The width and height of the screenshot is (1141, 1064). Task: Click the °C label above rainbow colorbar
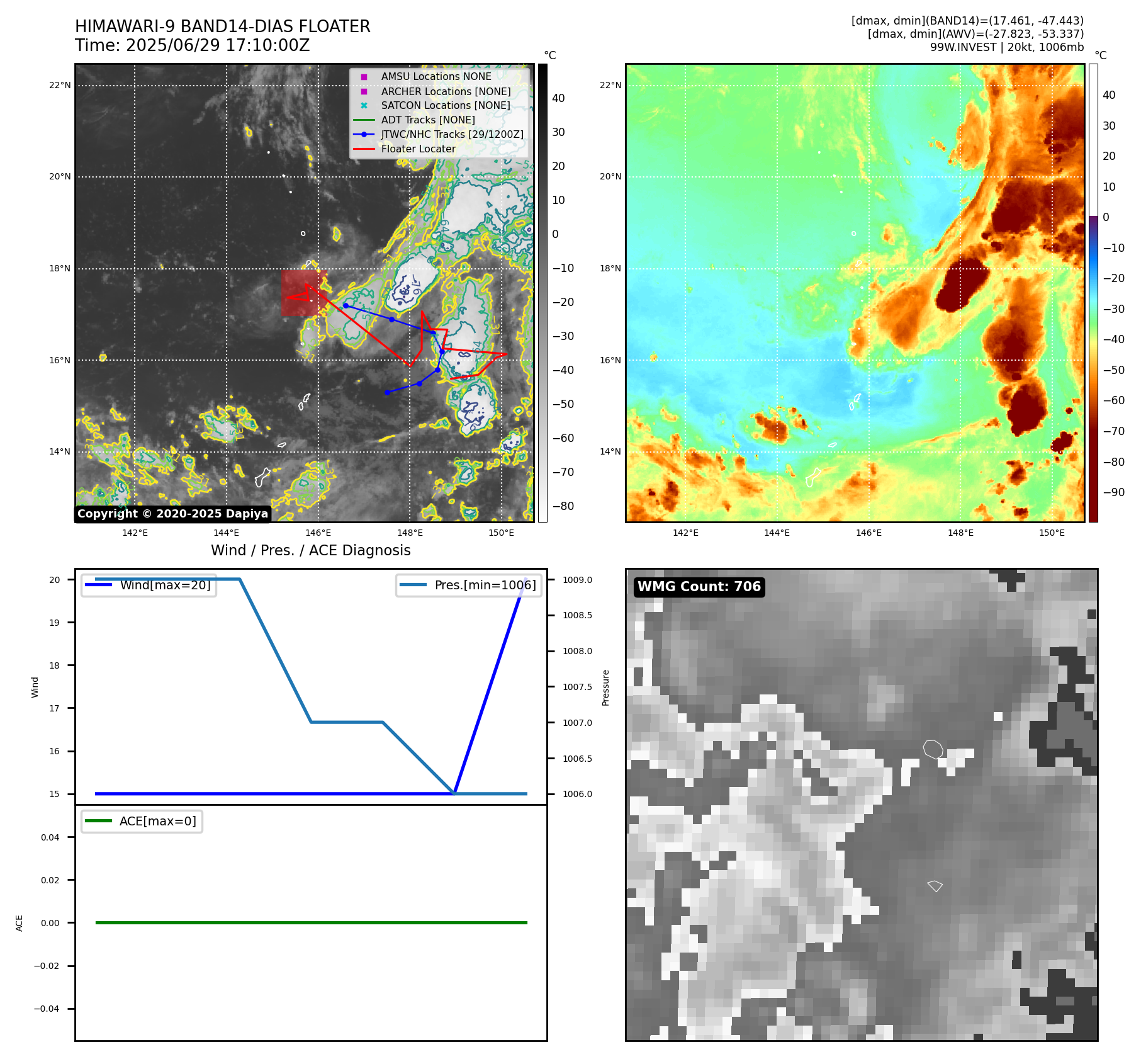point(1101,55)
